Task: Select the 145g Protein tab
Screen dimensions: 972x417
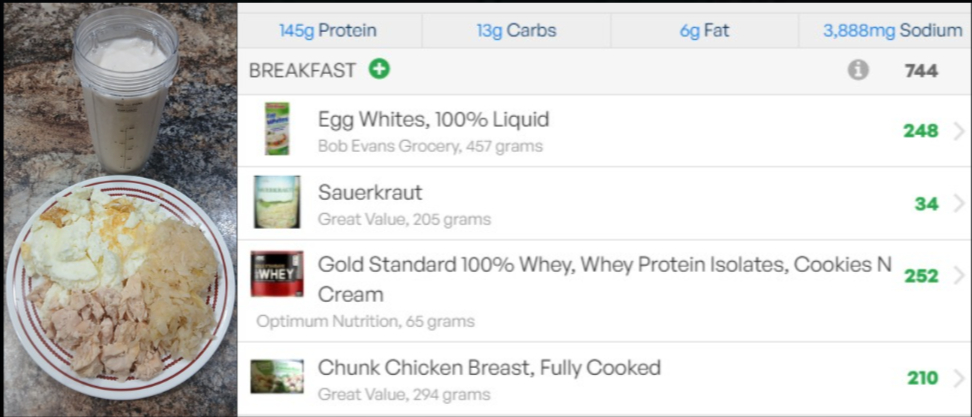Action: point(328,31)
